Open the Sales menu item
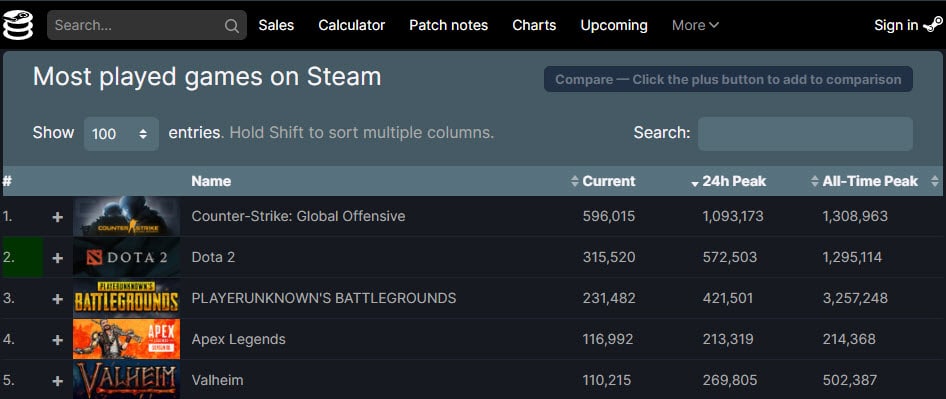 click(x=276, y=25)
